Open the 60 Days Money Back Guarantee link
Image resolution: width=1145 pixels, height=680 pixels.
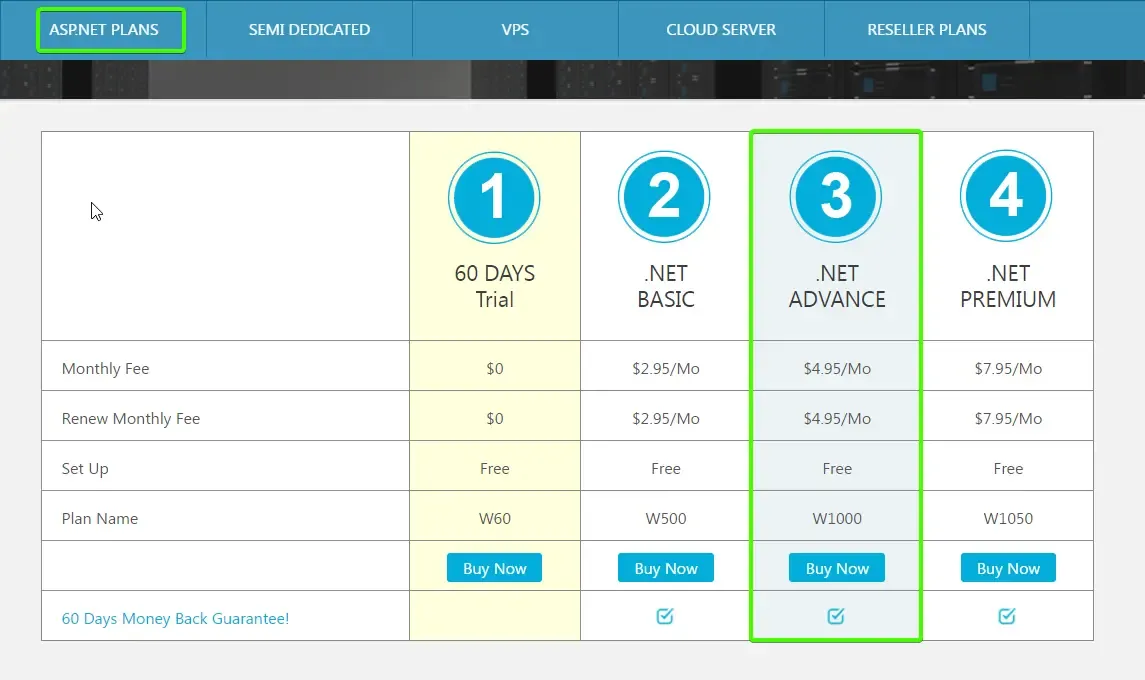pyautogui.click(x=175, y=619)
